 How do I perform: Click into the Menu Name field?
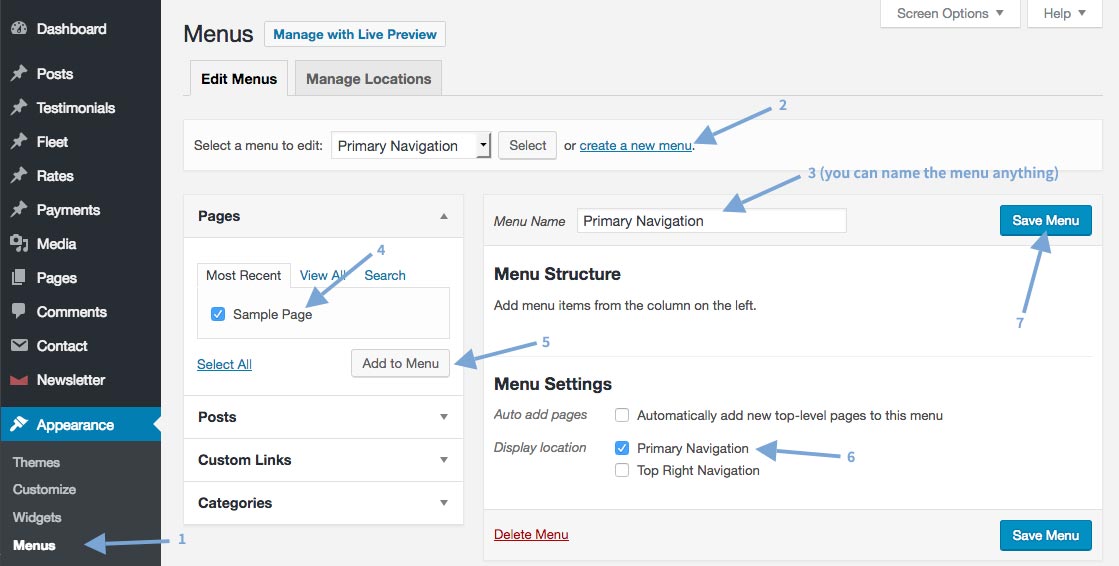point(712,221)
